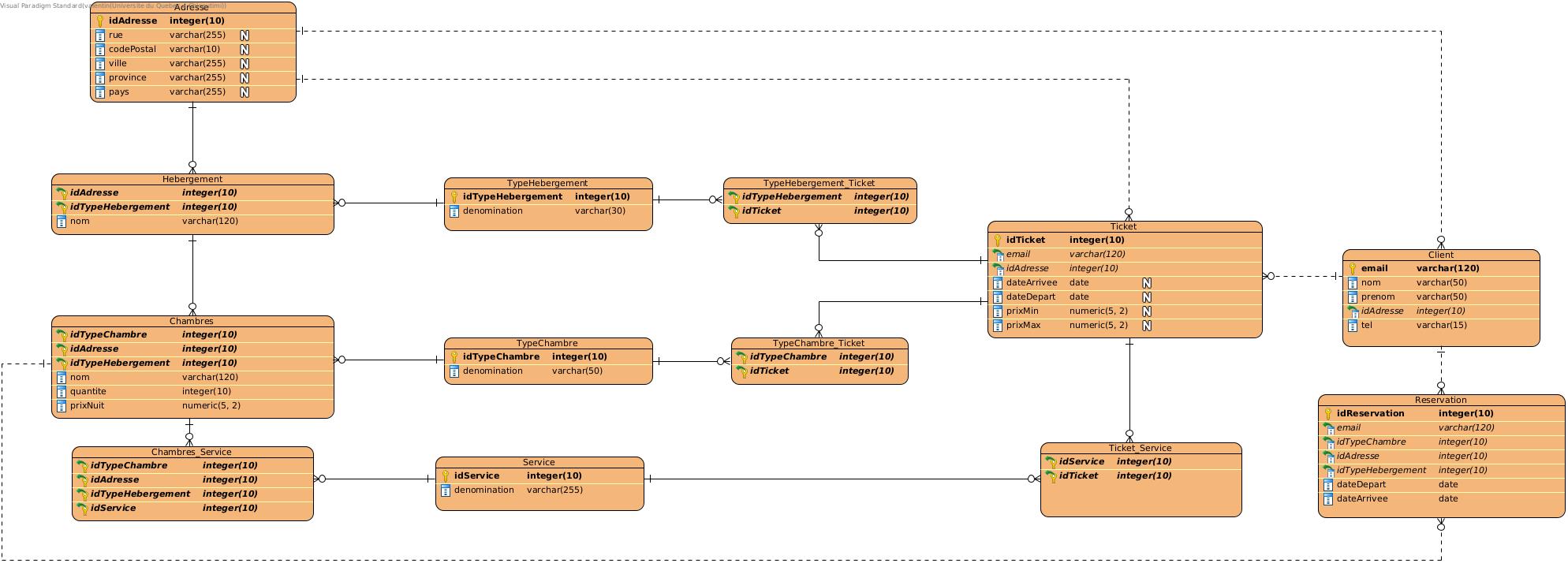Click the nullable N marker on prixMax row

[1146, 326]
